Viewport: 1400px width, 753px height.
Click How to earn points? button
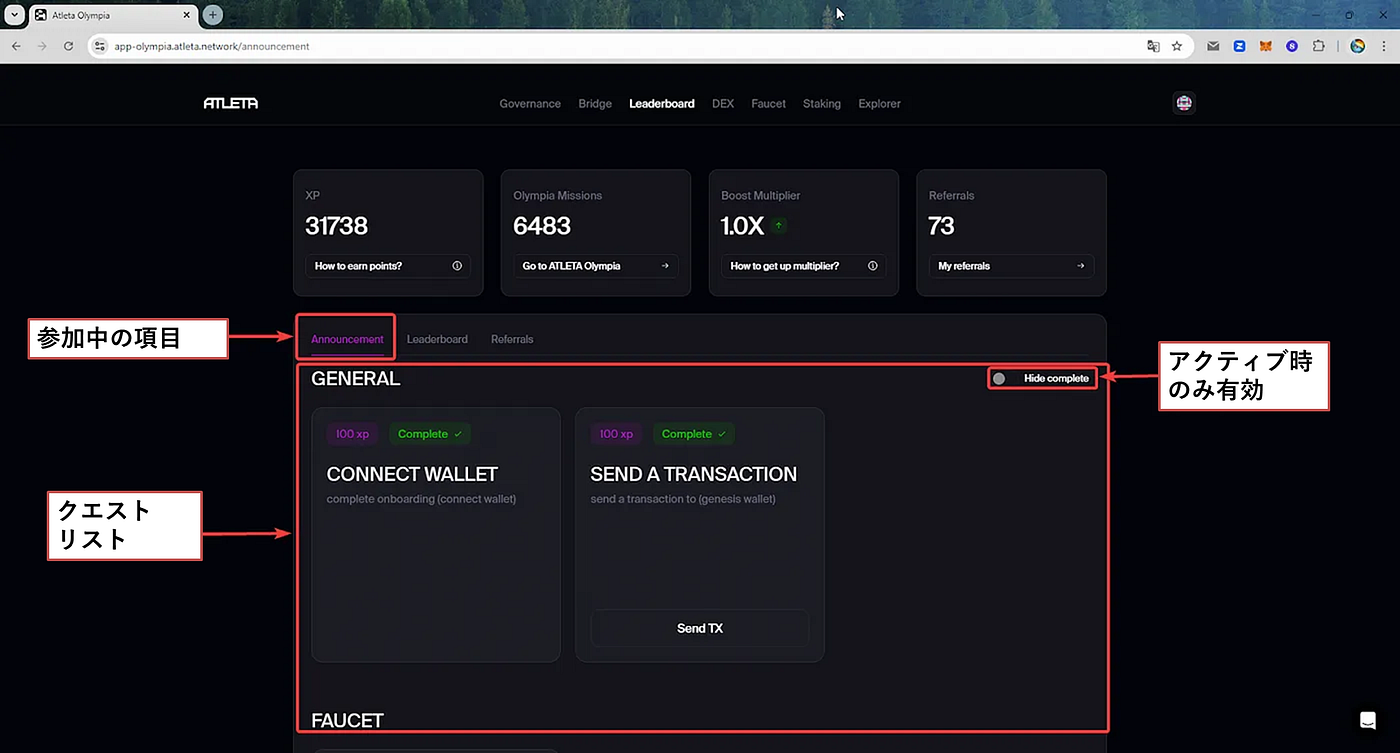coord(388,266)
